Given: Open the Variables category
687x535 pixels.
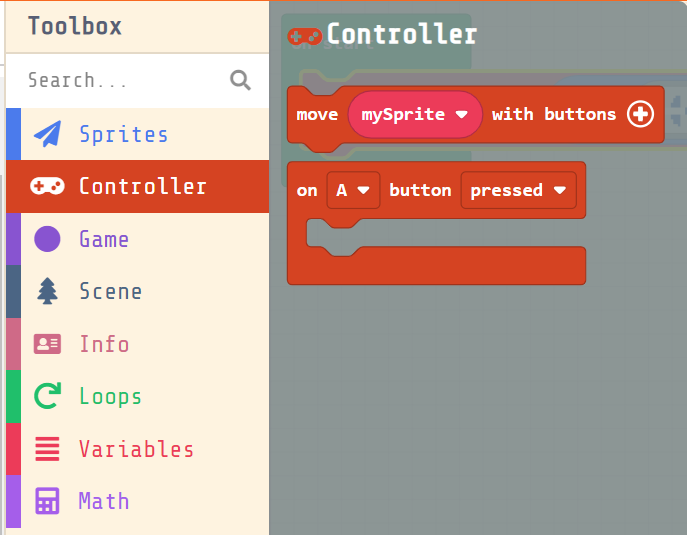Looking at the screenshot, I should coord(138,449).
